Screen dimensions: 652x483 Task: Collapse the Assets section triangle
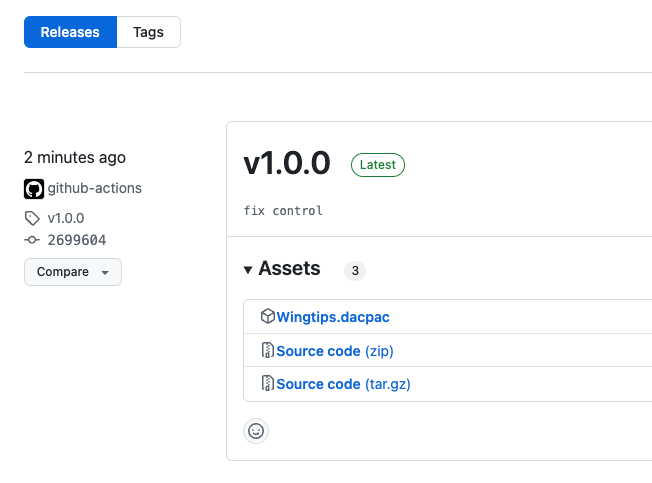(x=248, y=270)
